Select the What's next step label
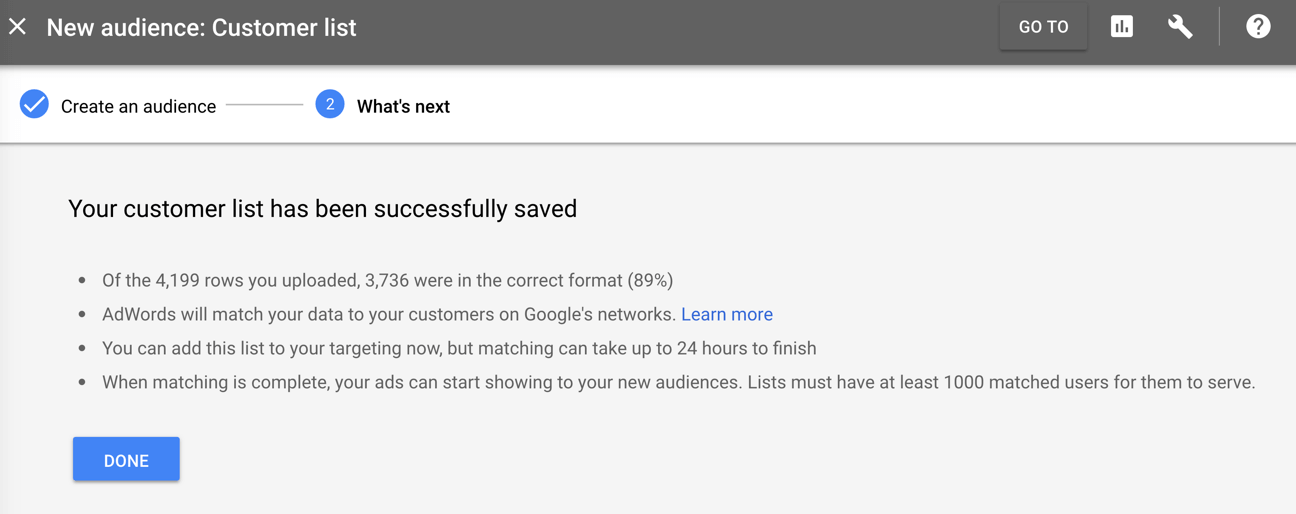 click(403, 106)
